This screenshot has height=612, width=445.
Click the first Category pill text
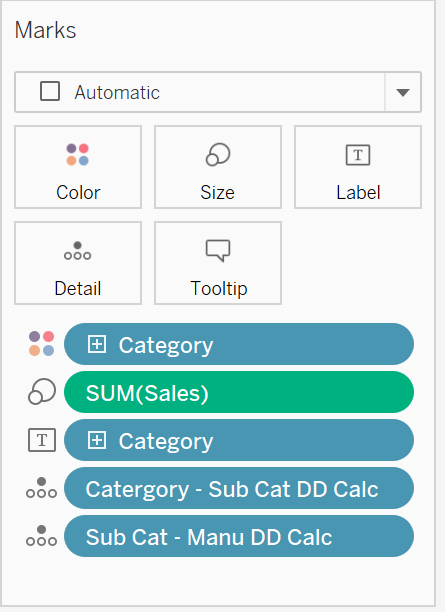tap(166, 346)
